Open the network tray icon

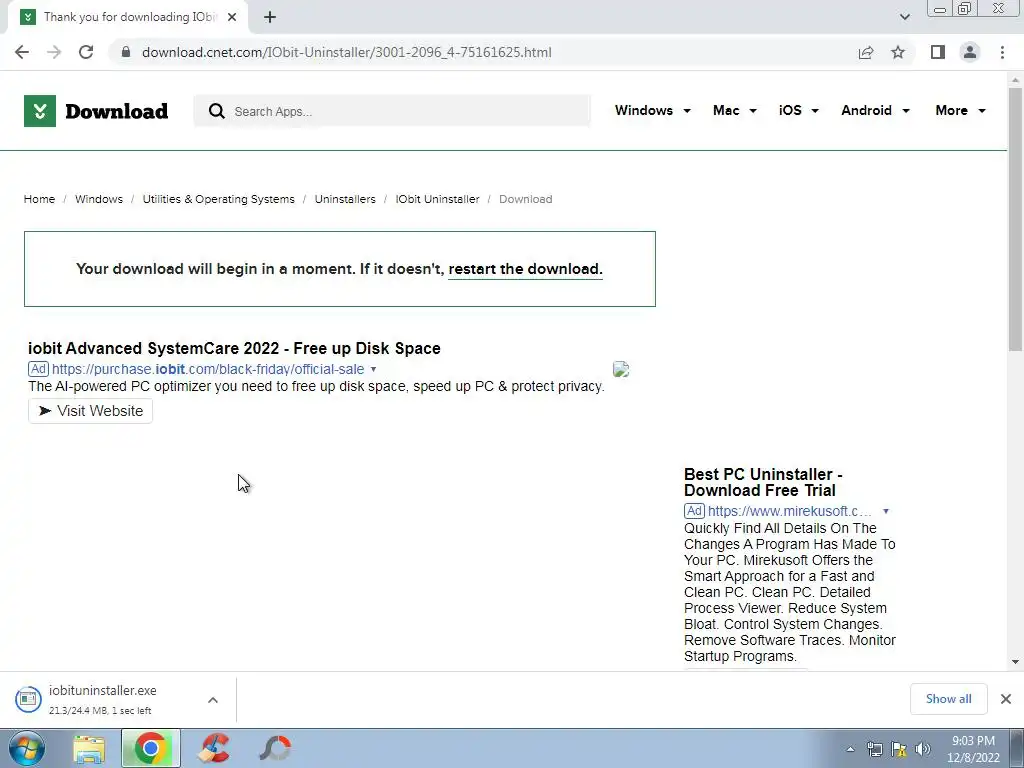coord(874,749)
